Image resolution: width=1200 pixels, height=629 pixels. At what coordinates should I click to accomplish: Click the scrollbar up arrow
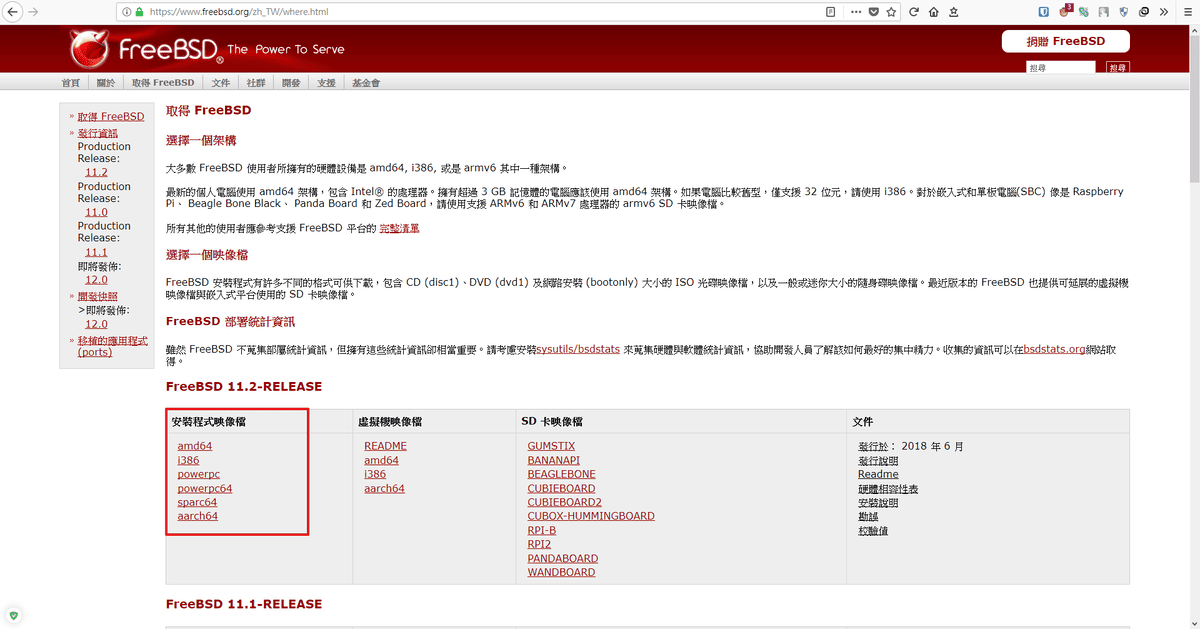(1193, 30)
